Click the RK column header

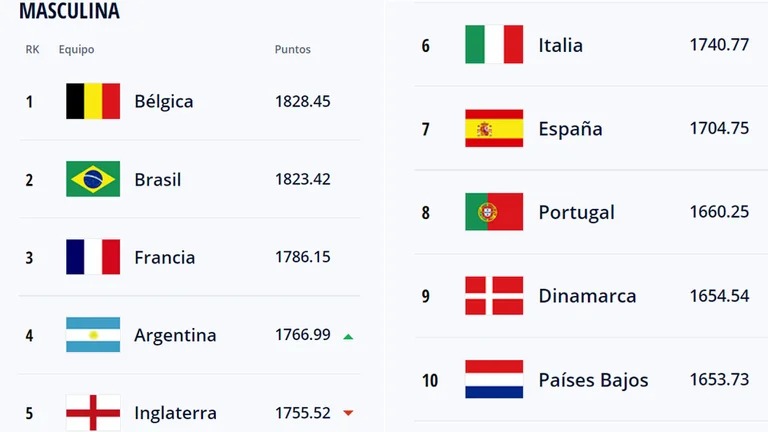pos(32,49)
